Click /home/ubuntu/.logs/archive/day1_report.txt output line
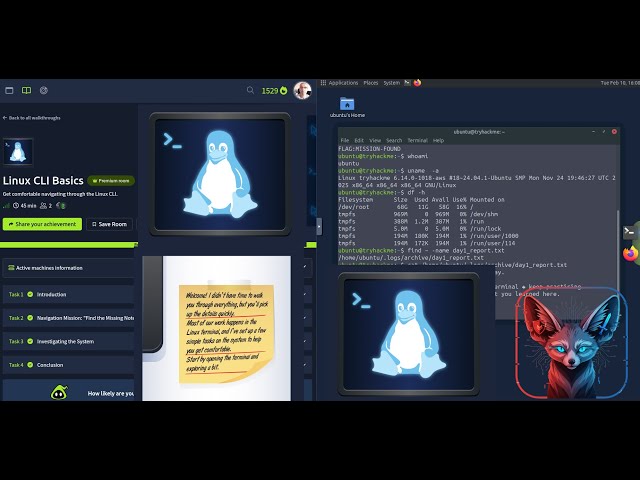 pos(411,258)
